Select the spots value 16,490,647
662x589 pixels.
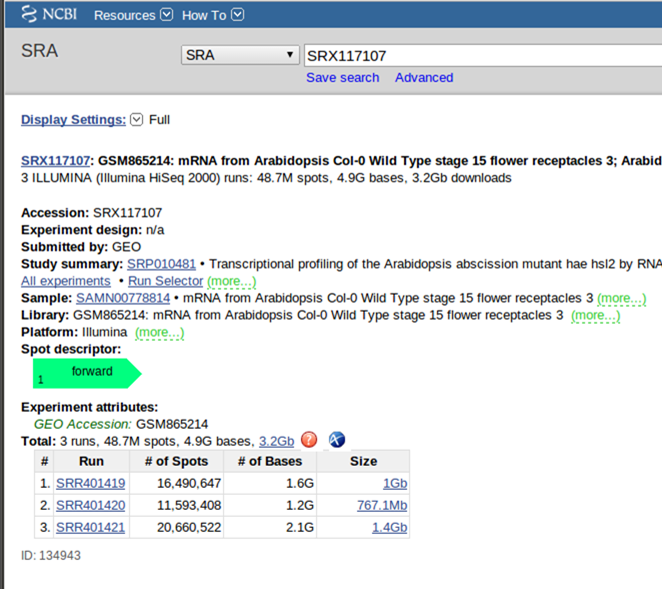189,483
